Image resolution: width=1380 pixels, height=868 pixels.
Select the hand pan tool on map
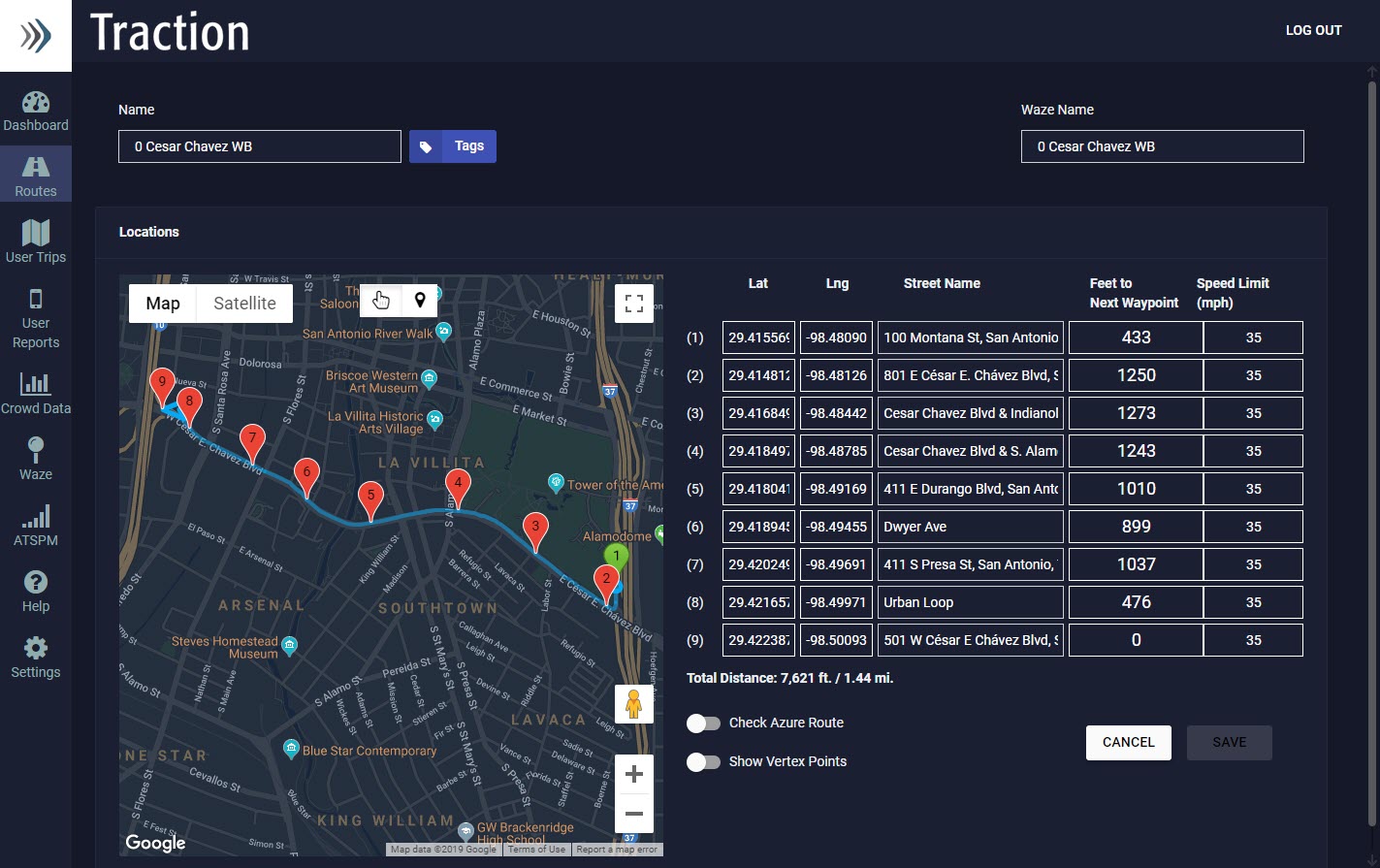(x=381, y=301)
